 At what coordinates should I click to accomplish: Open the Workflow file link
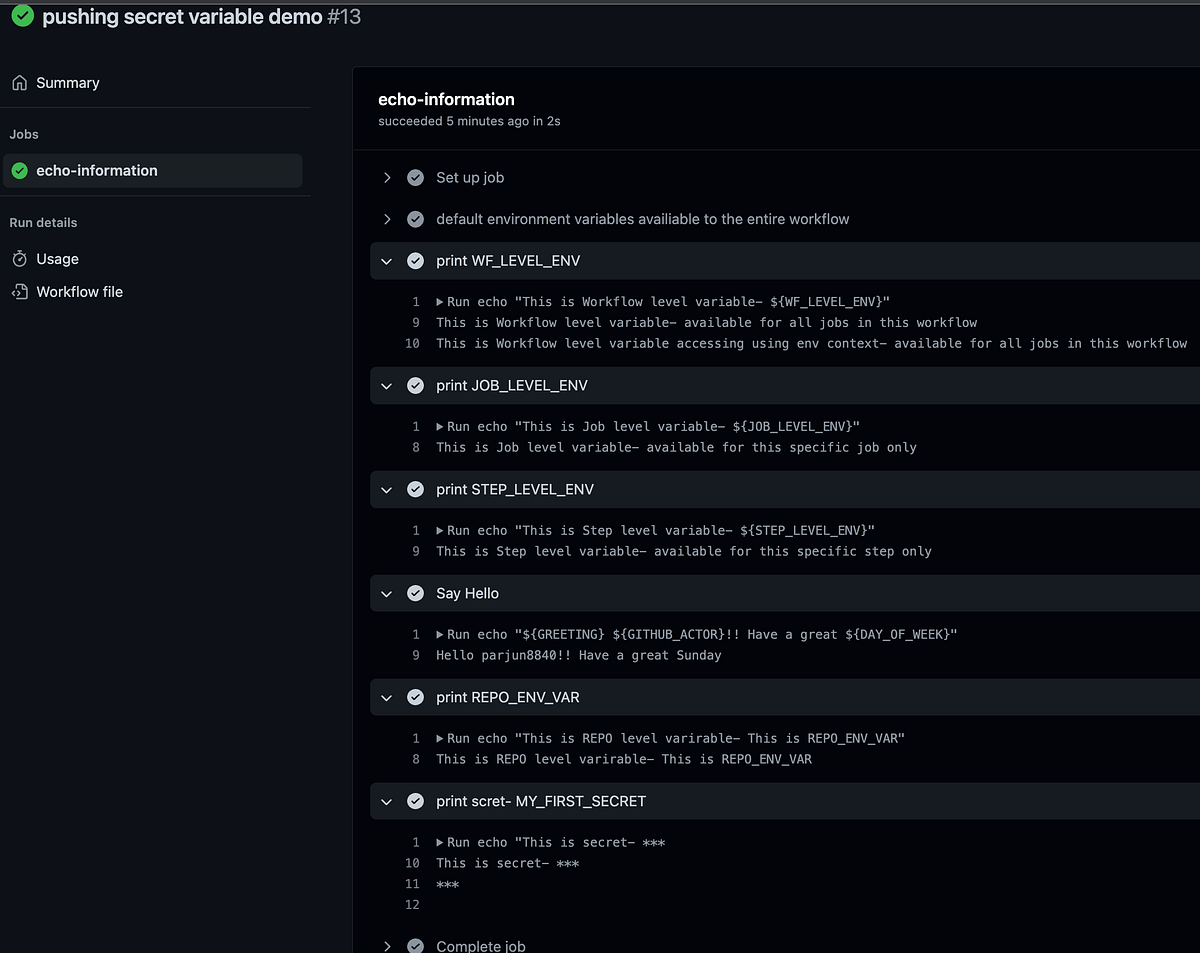point(79,292)
